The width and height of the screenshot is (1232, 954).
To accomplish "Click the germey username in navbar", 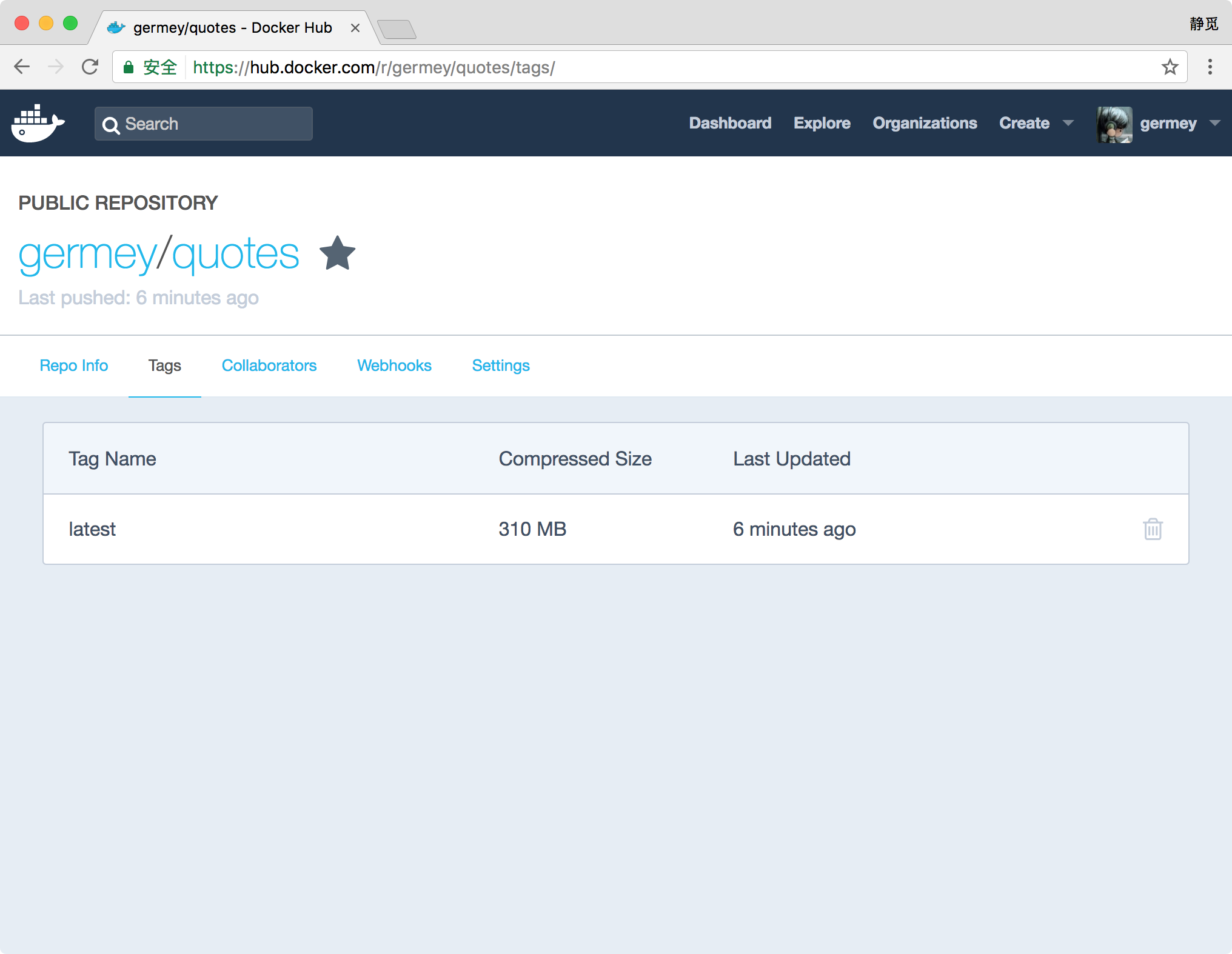I will pos(1168,124).
